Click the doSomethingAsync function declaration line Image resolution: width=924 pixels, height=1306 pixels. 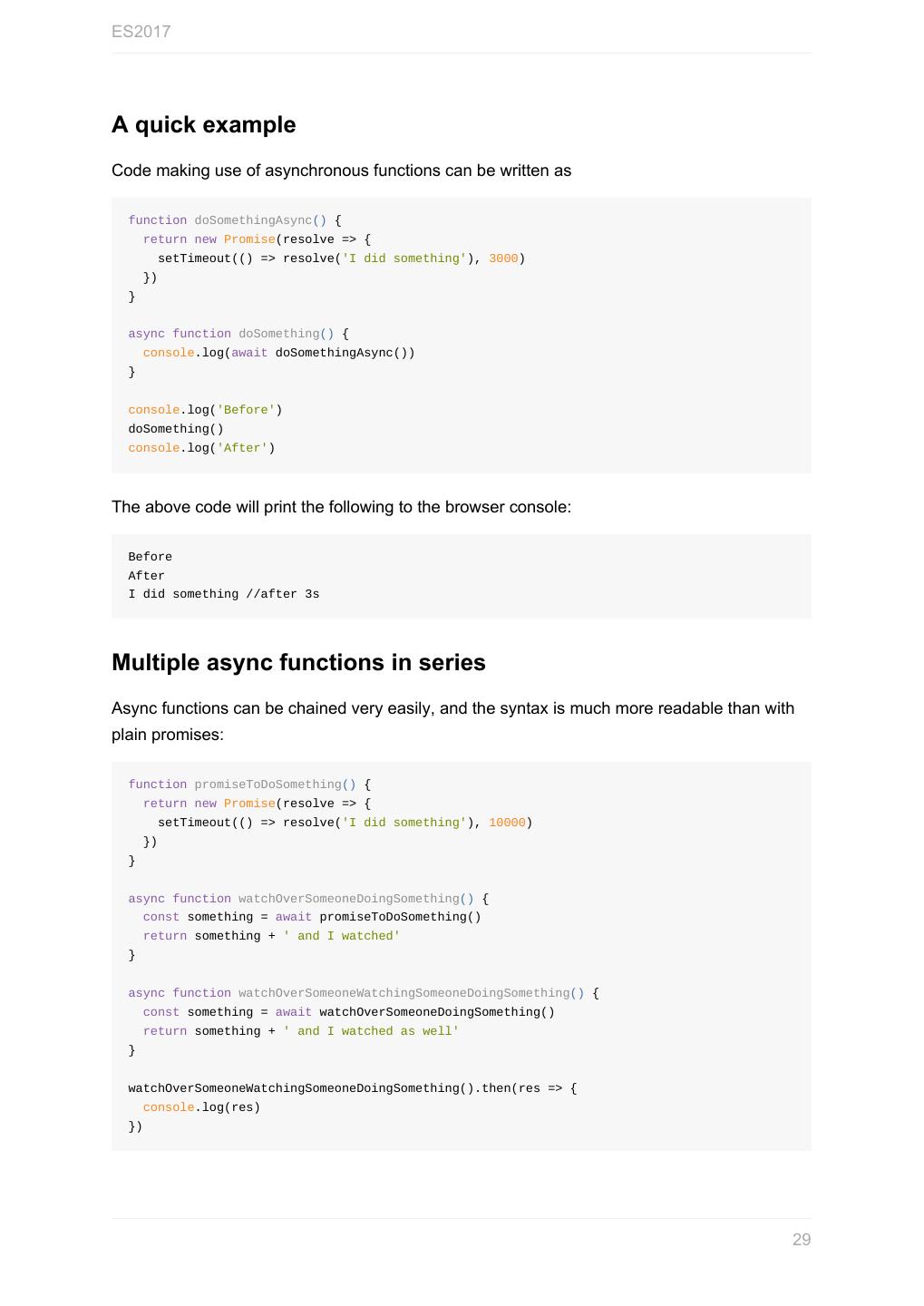coord(235,220)
